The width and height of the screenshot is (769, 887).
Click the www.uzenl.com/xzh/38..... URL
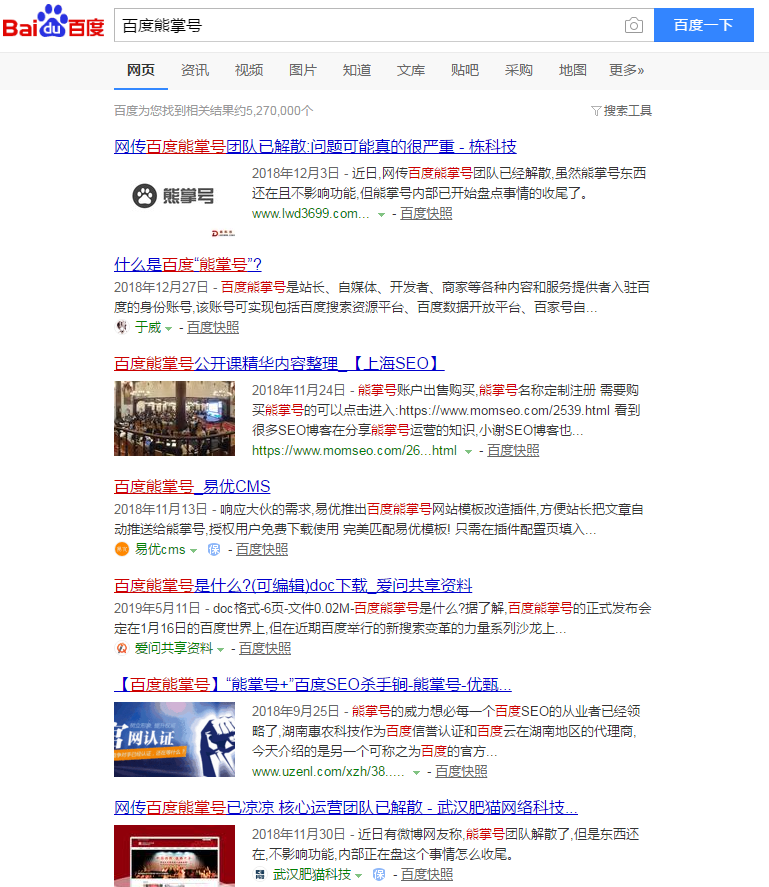(x=328, y=772)
